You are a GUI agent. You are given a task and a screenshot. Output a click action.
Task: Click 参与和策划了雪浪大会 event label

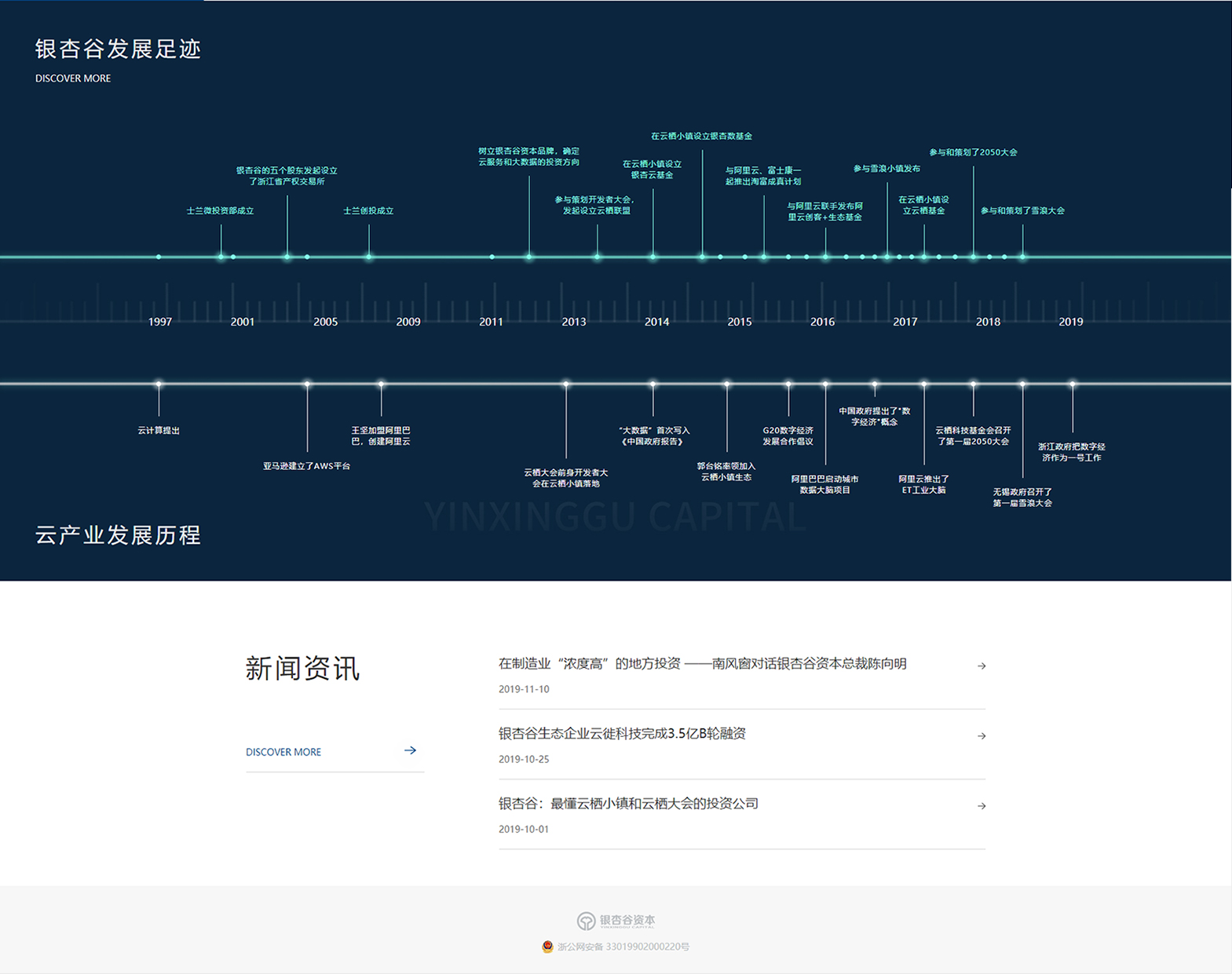1022,210
